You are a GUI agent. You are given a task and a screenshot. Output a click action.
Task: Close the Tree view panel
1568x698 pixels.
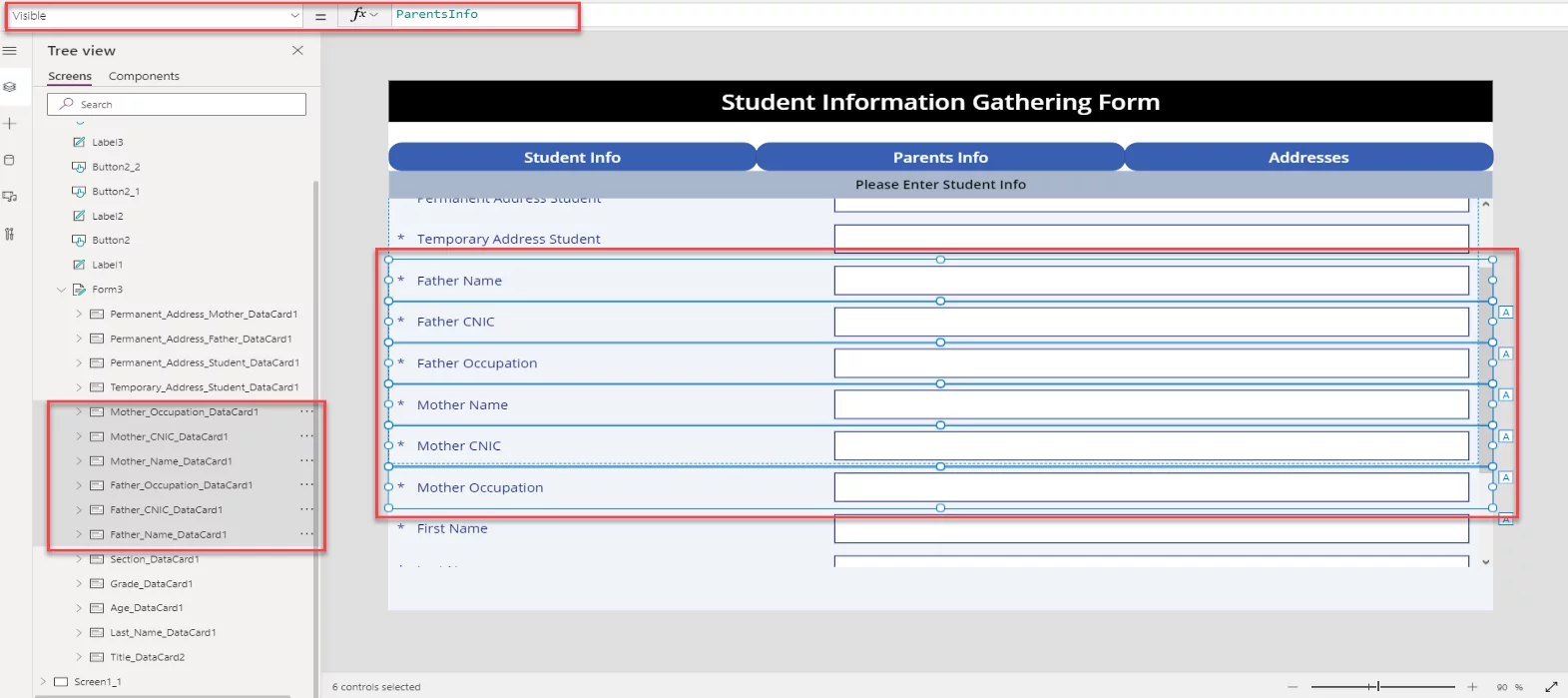tap(297, 50)
